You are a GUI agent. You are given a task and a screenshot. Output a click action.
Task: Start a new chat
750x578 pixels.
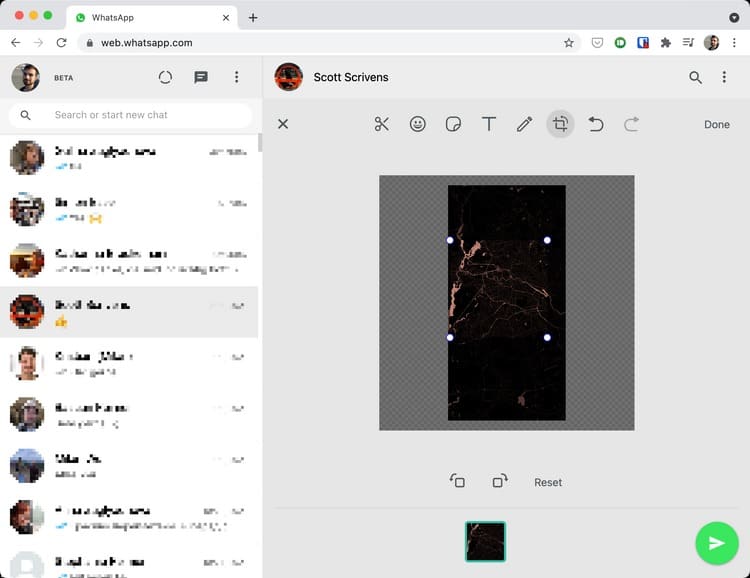(201, 77)
